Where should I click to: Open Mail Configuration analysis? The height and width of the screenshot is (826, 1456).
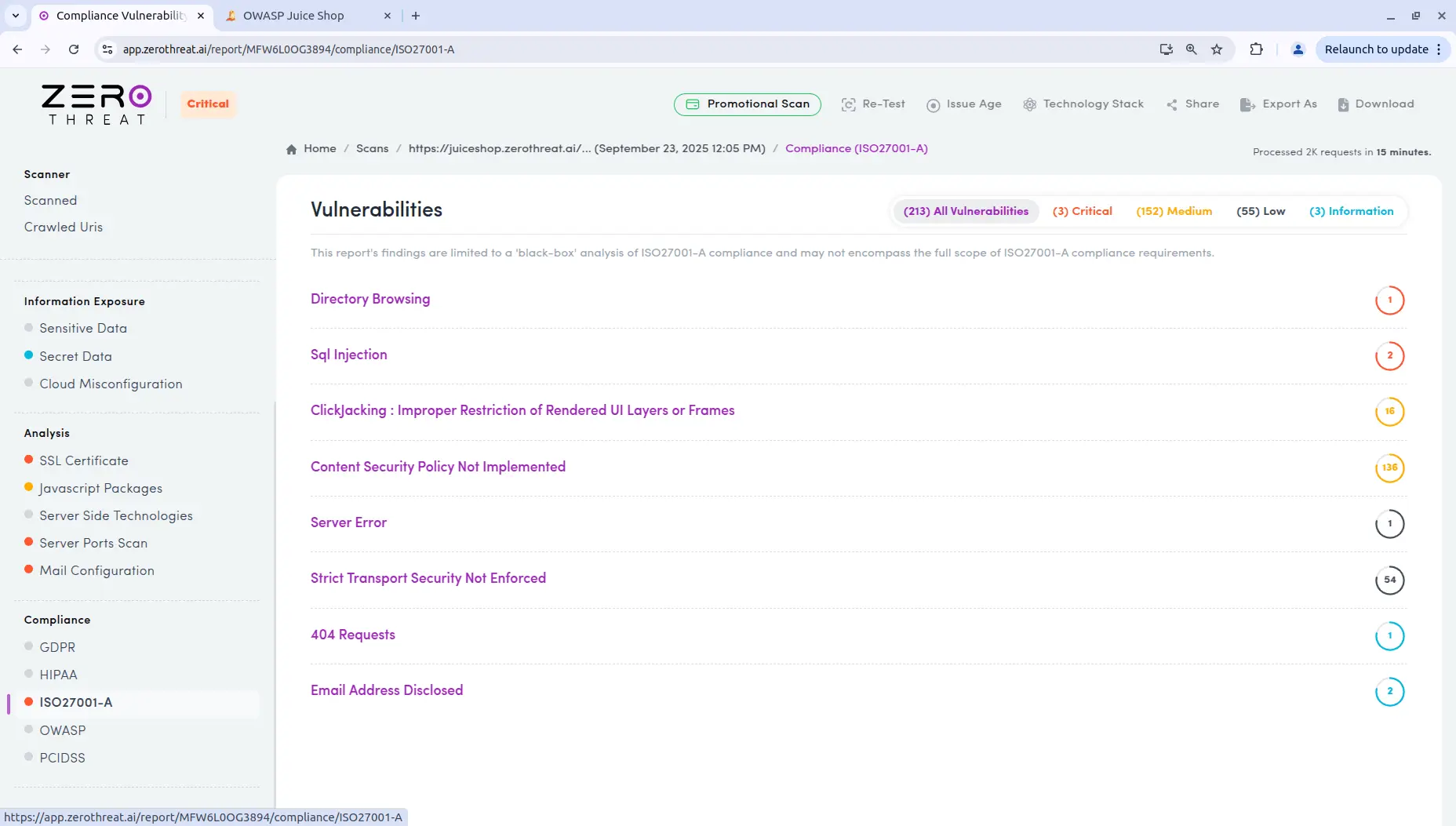[96, 571]
